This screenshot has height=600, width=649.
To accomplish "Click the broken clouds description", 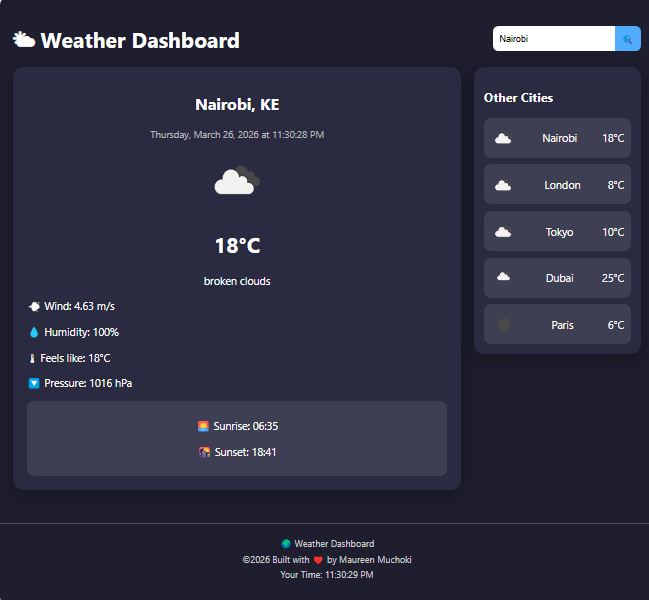I will (237, 281).
